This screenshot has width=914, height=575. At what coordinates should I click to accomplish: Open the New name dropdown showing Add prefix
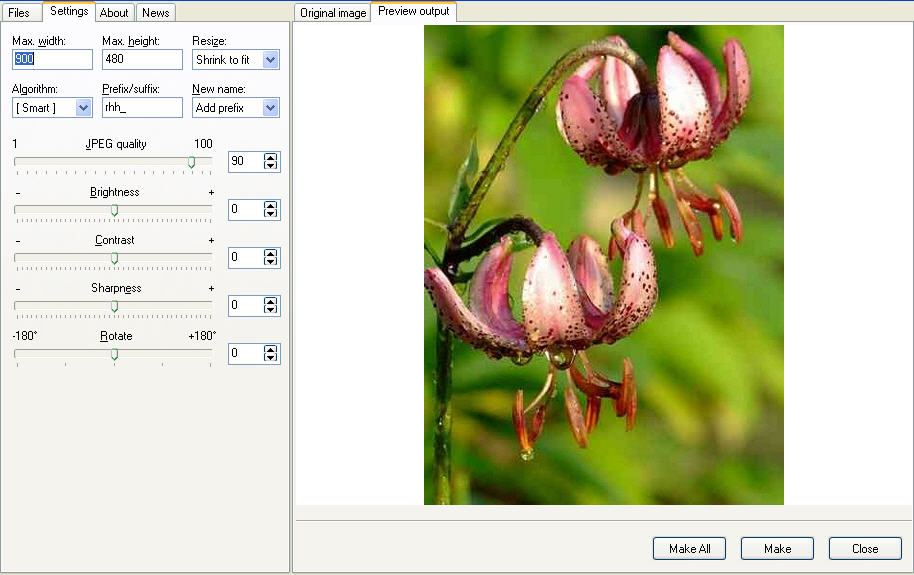(x=235, y=108)
